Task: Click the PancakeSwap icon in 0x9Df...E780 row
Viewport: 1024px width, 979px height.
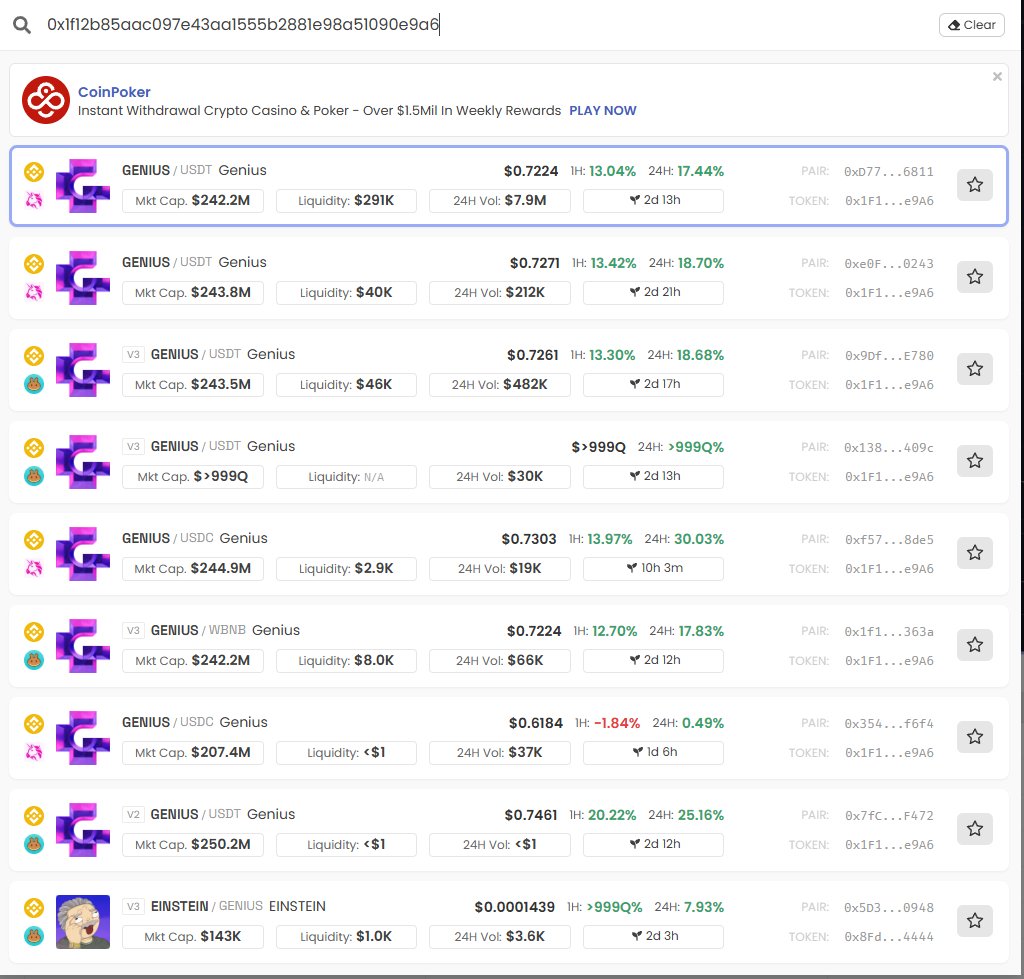Action: pyautogui.click(x=34, y=384)
